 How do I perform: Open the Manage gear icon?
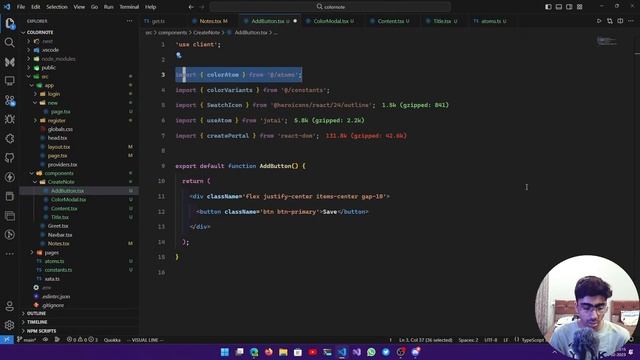[x=9, y=325]
